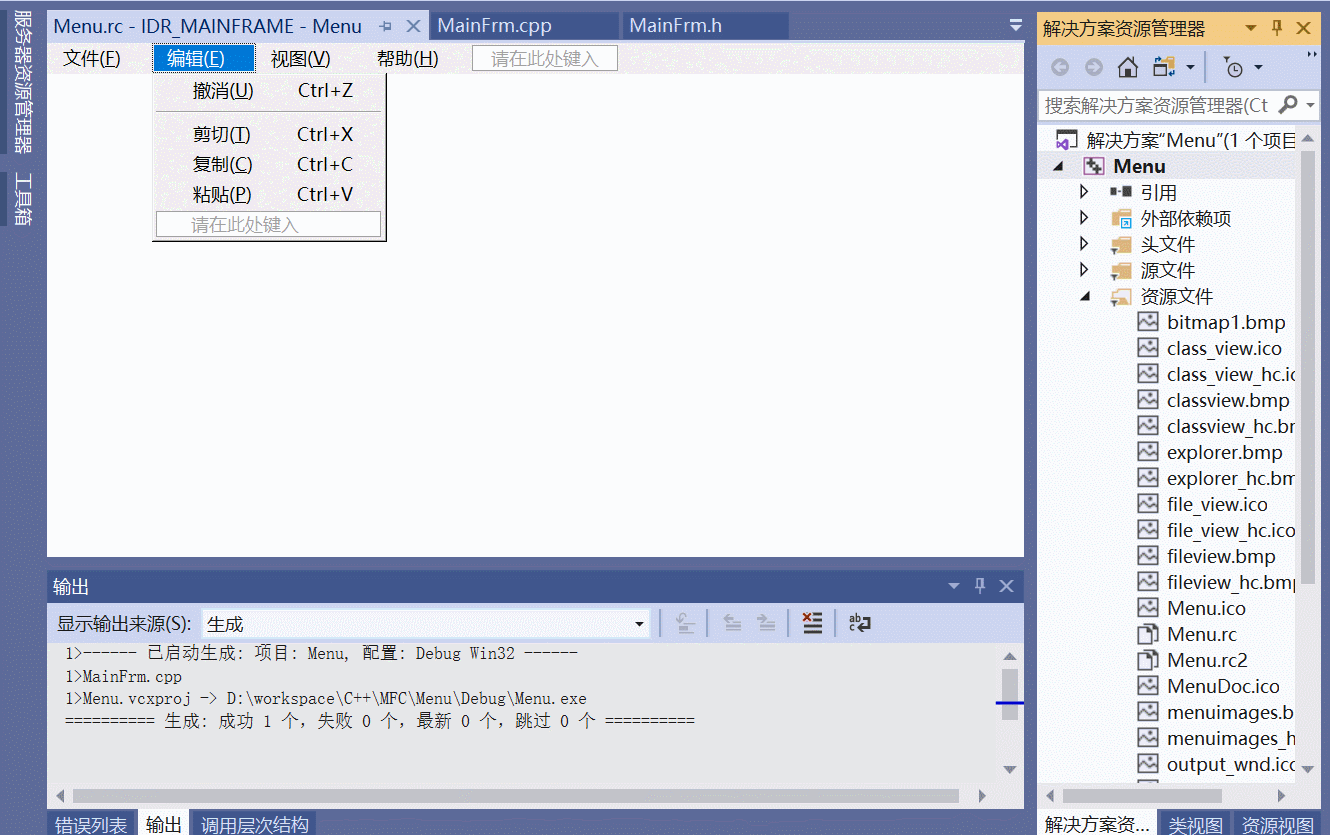Select 复制(C) menu entry
Viewport: 1330px width, 835px height.
click(x=269, y=164)
